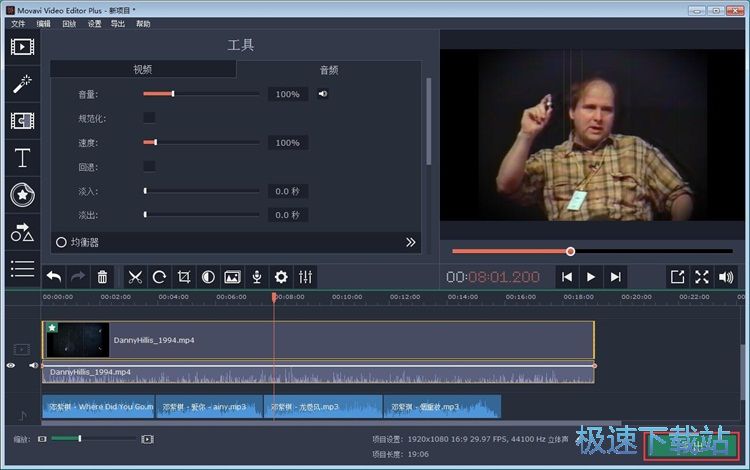The width and height of the screenshot is (750, 470).
Task: Open the filters magic wand panel
Action: (22, 84)
